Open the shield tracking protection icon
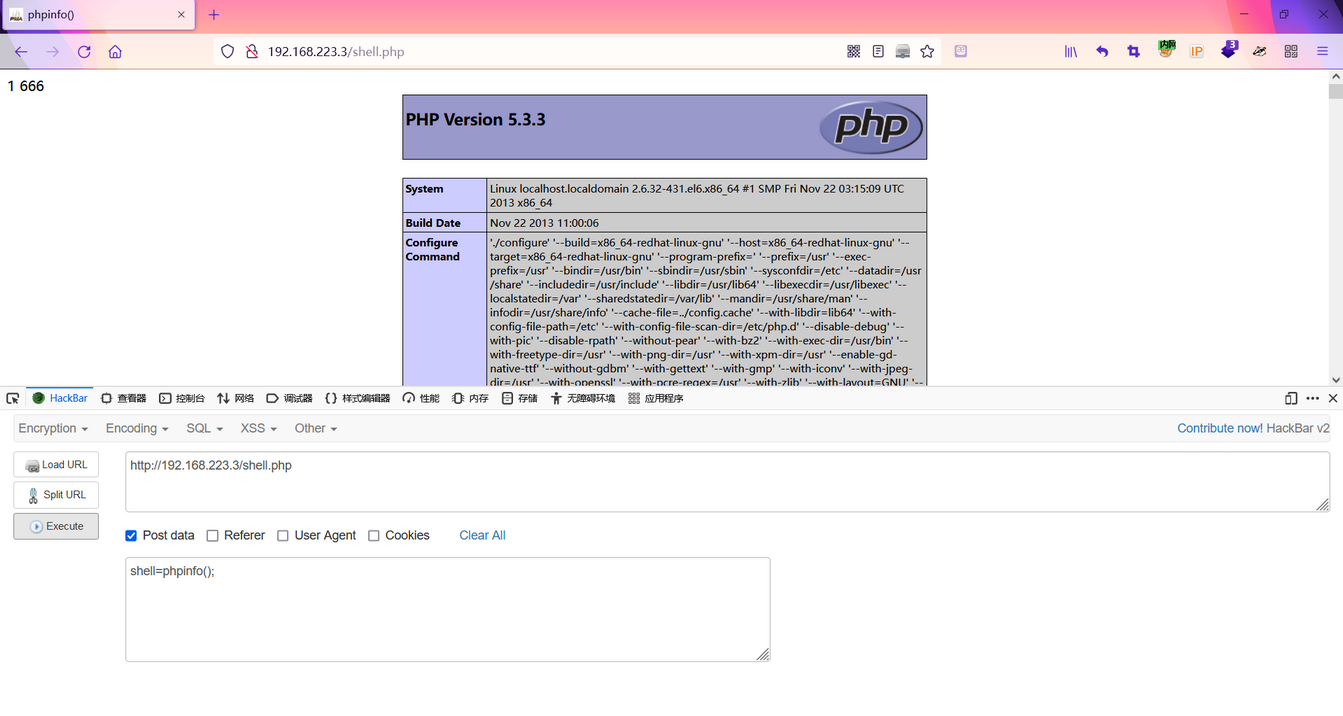Viewport: 1343px width, 716px height. pyautogui.click(x=228, y=52)
